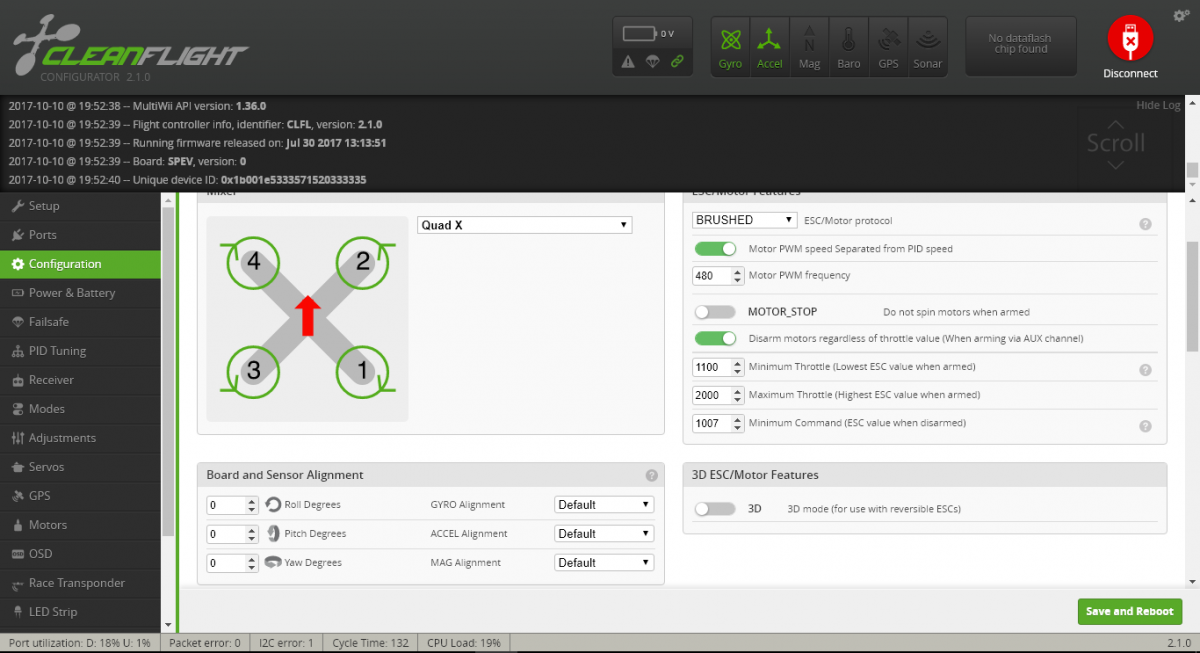1200x653 pixels.
Task: Open the settings gear in top corner
Action: click(1180, 16)
